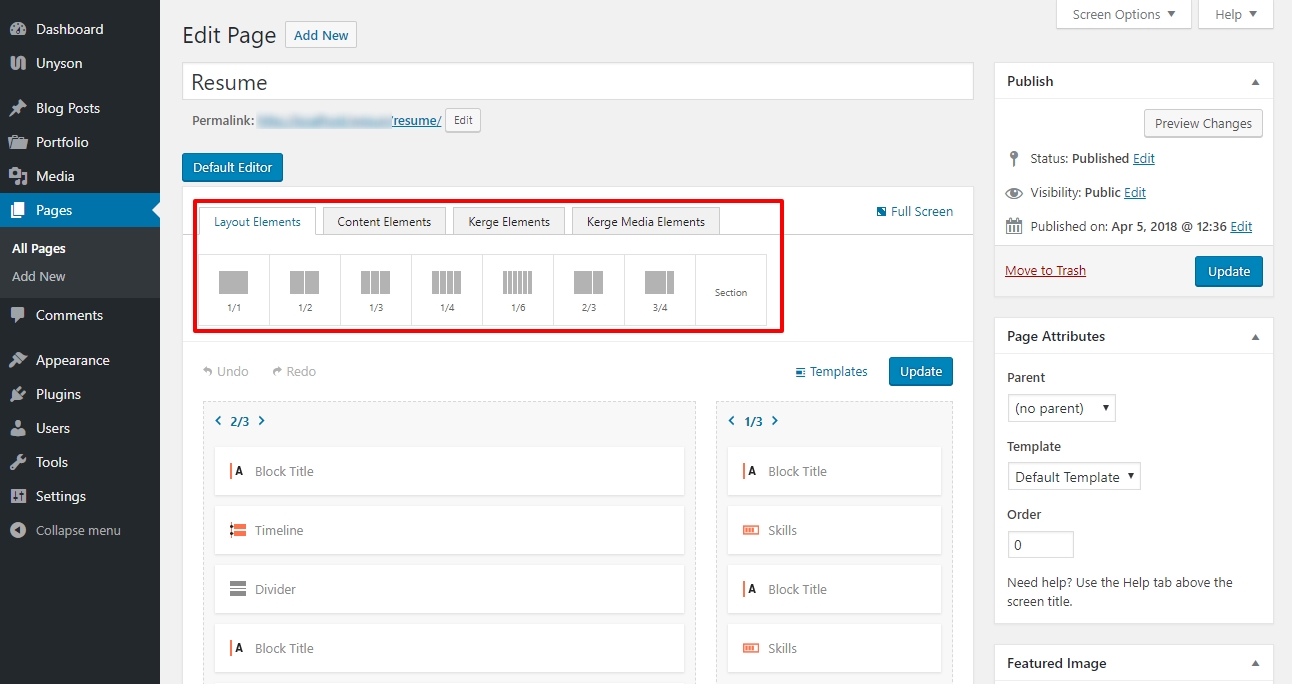
Task: Click the Full Screen icon
Action: [x=881, y=212]
